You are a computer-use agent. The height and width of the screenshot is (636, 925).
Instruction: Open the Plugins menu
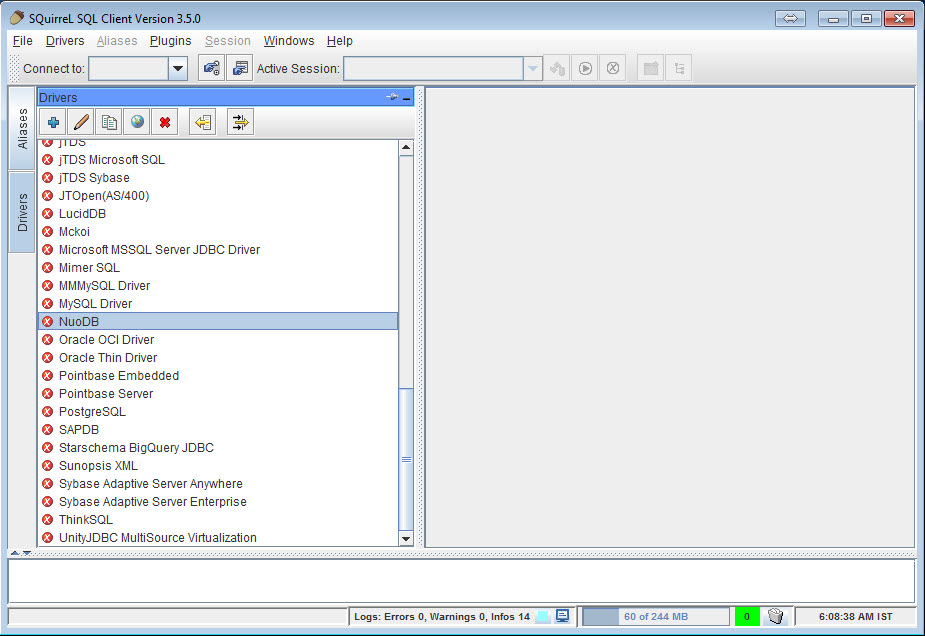point(170,41)
